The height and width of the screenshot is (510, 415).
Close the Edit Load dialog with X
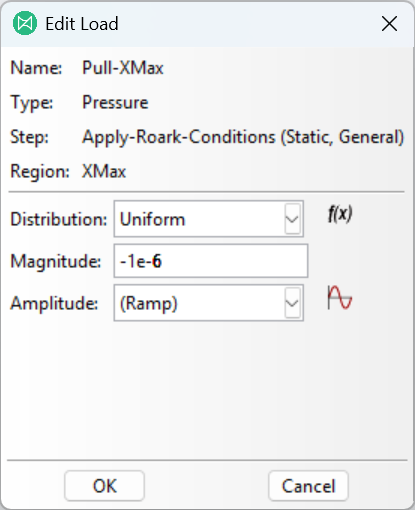[389, 24]
